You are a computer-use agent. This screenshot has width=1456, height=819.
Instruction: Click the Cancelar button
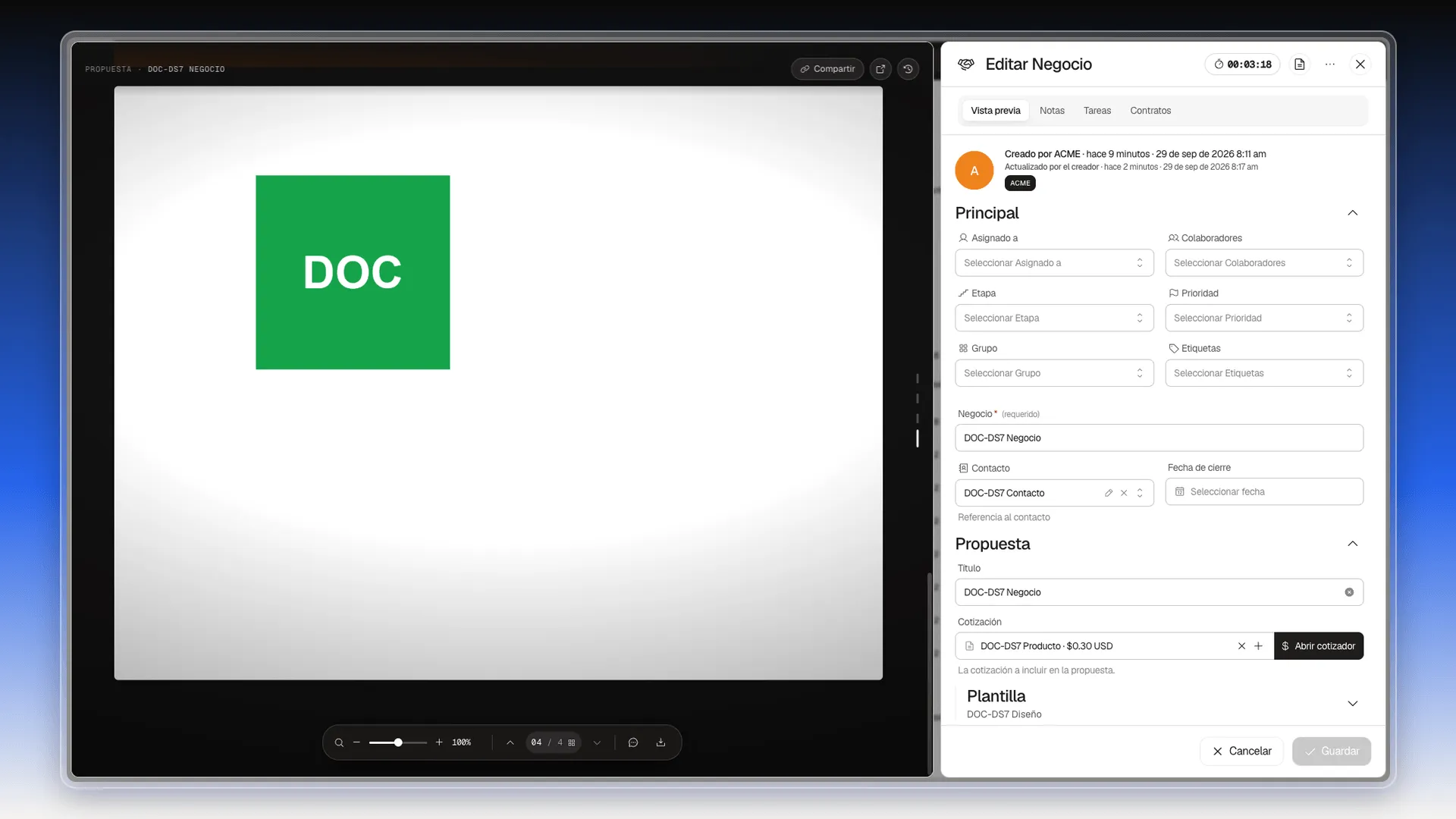pyautogui.click(x=1241, y=752)
